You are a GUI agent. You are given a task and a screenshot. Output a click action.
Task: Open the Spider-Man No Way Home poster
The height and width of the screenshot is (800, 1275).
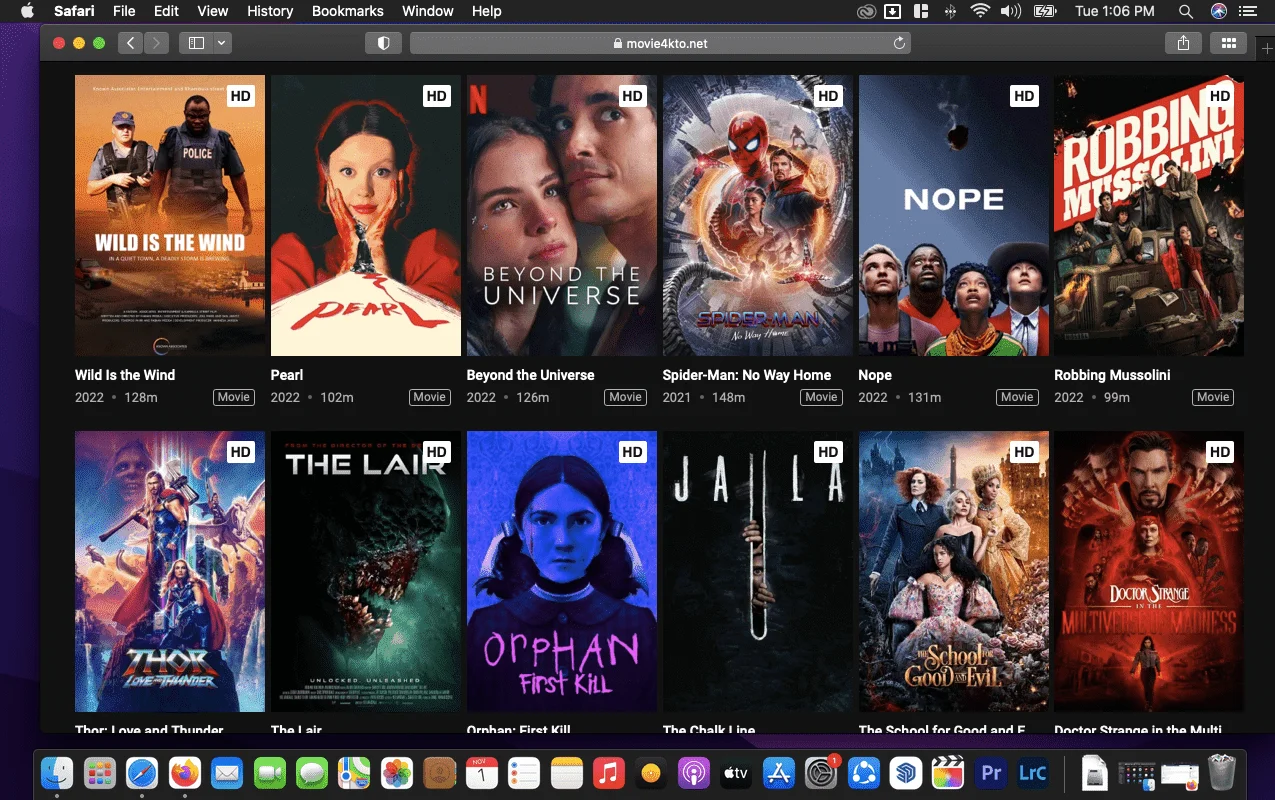coord(758,215)
